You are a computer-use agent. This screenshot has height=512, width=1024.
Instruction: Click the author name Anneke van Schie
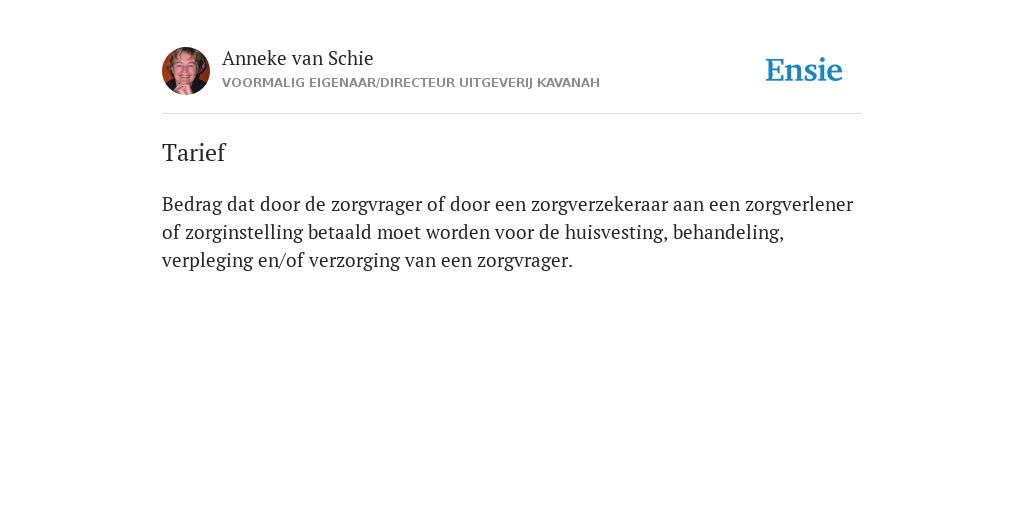pos(298,58)
